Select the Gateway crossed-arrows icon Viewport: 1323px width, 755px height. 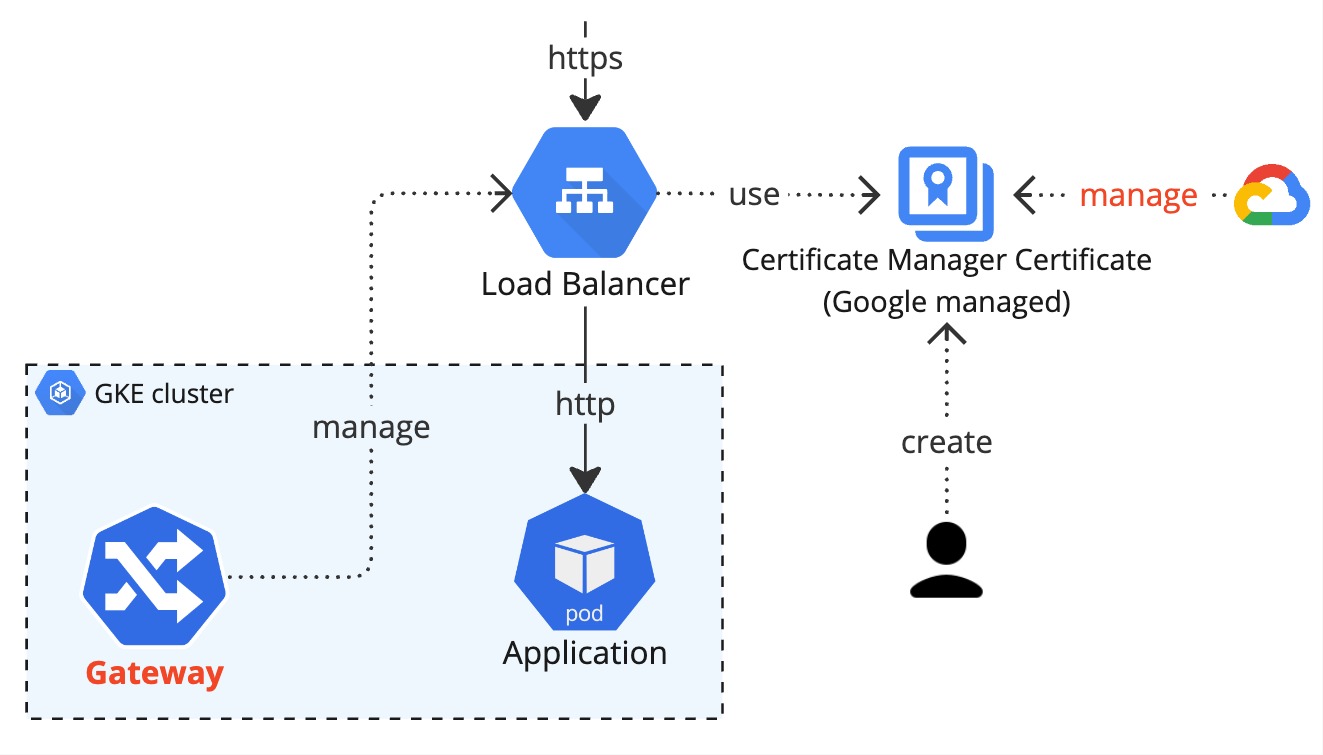[152, 575]
